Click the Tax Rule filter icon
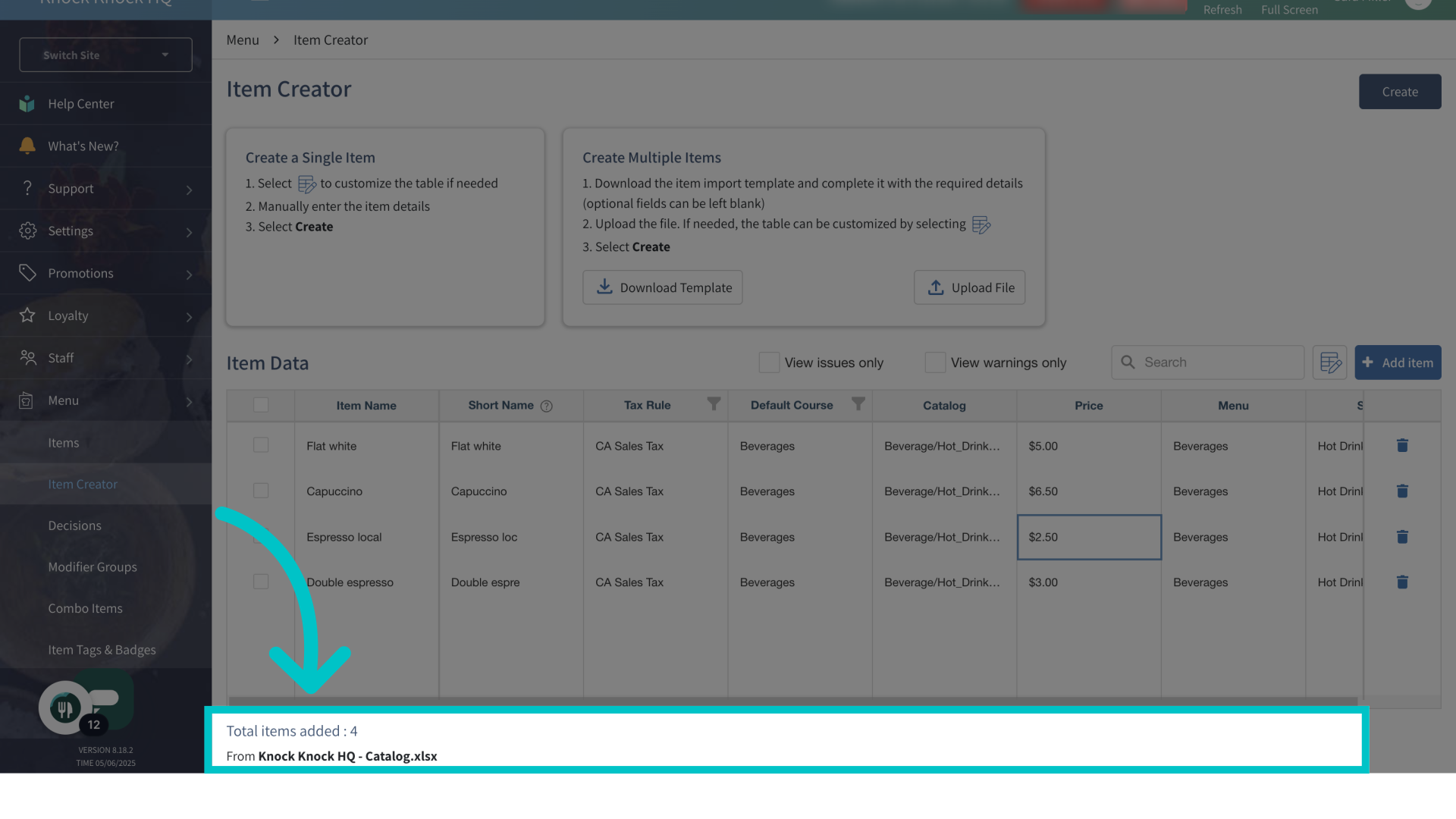Viewport: 1456px width, 819px height. tap(714, 404)
